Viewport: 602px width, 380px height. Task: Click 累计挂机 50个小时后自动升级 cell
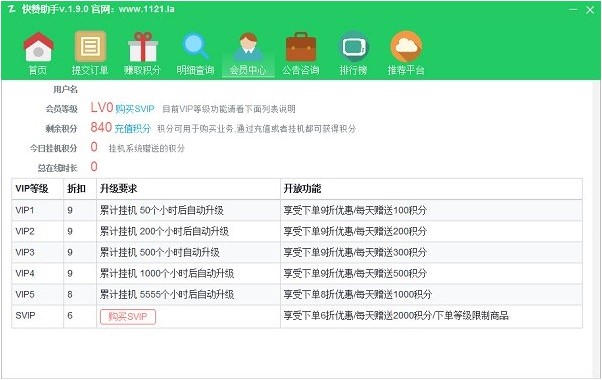point(189,210)
